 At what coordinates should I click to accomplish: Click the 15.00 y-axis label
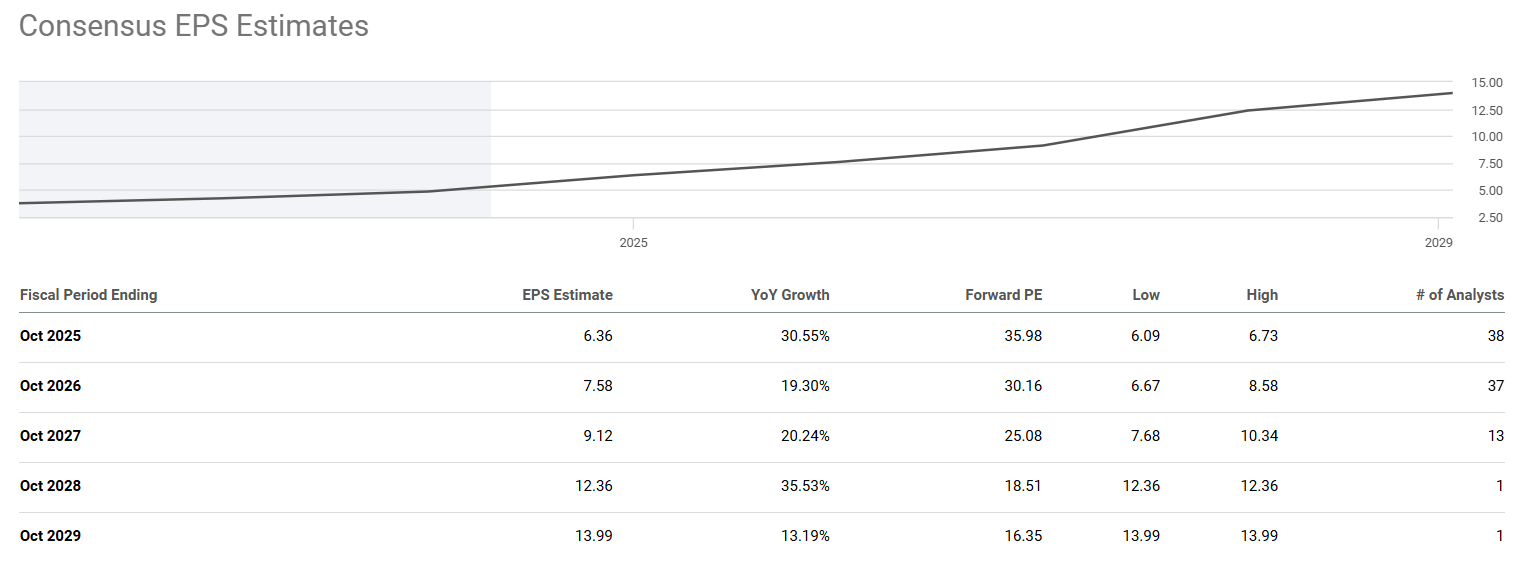point(1487,83)
